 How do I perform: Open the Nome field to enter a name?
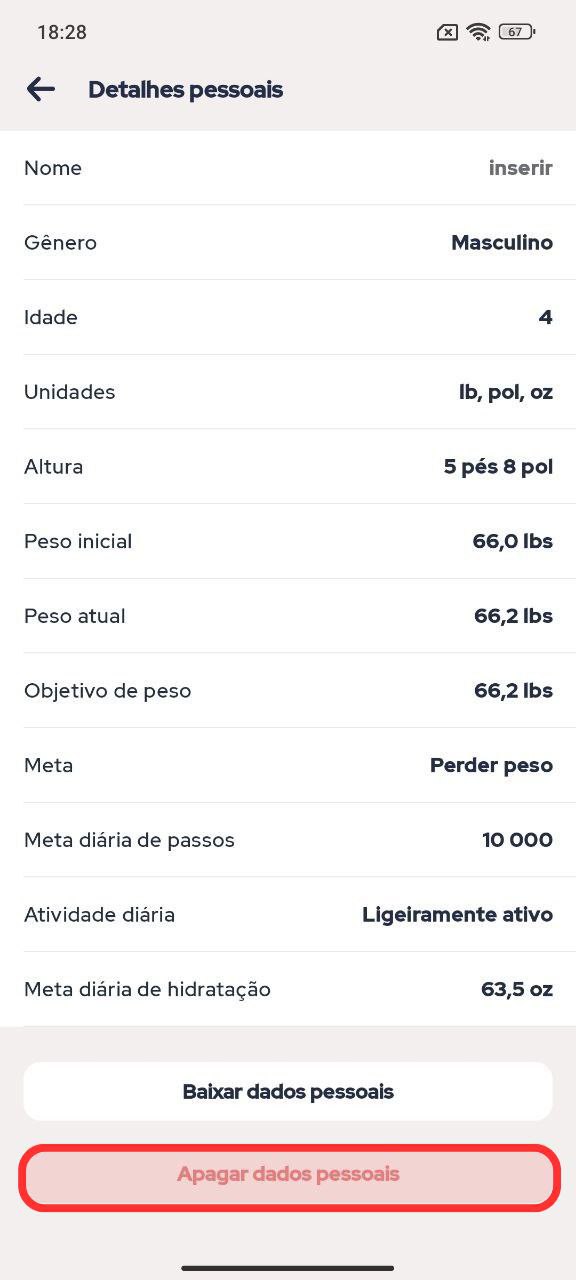point(288,168)
